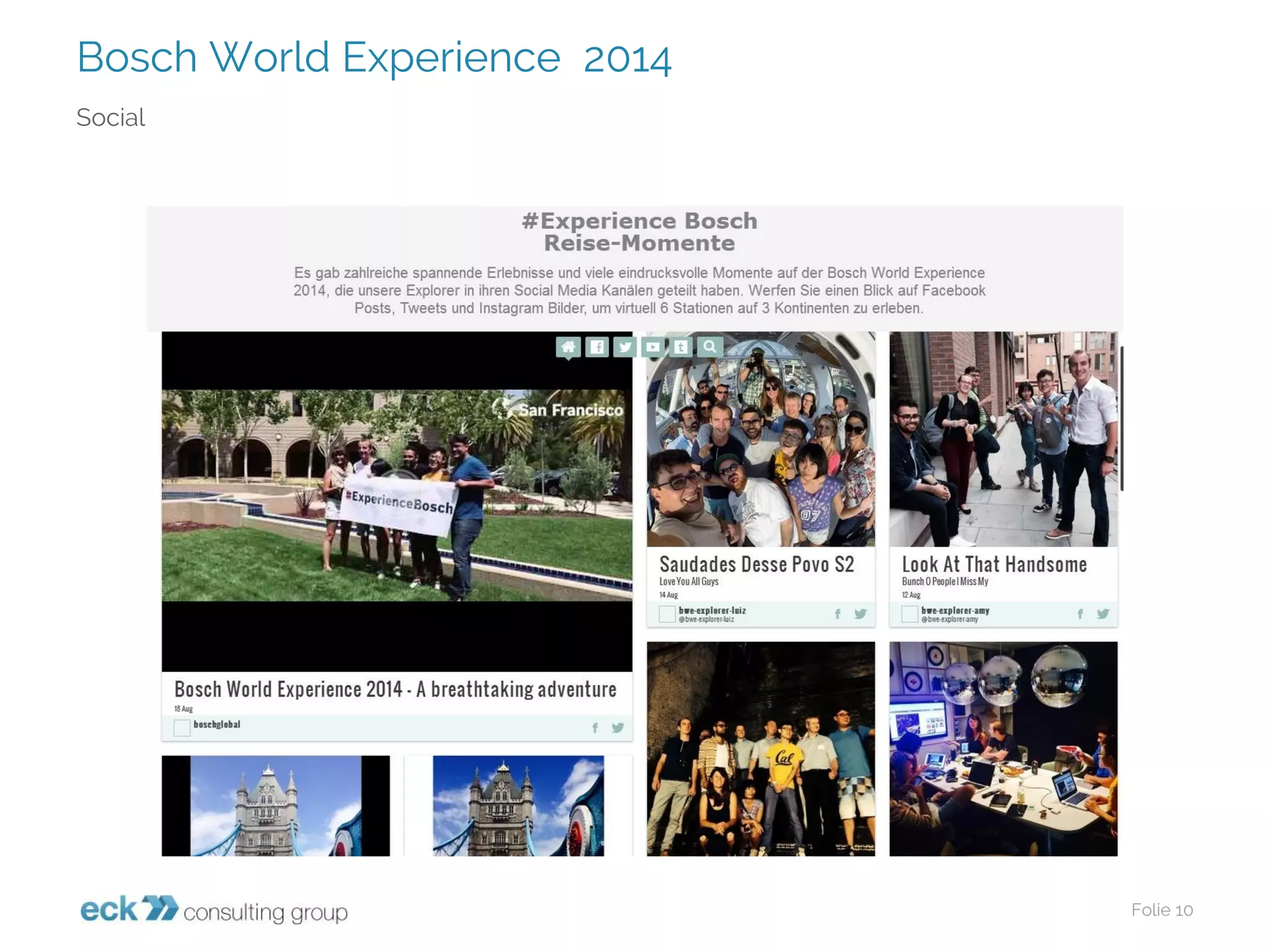This screenshot has height=952, width=1270.
Task: Open the capsule group selfie photo
Action: point(761,439)
